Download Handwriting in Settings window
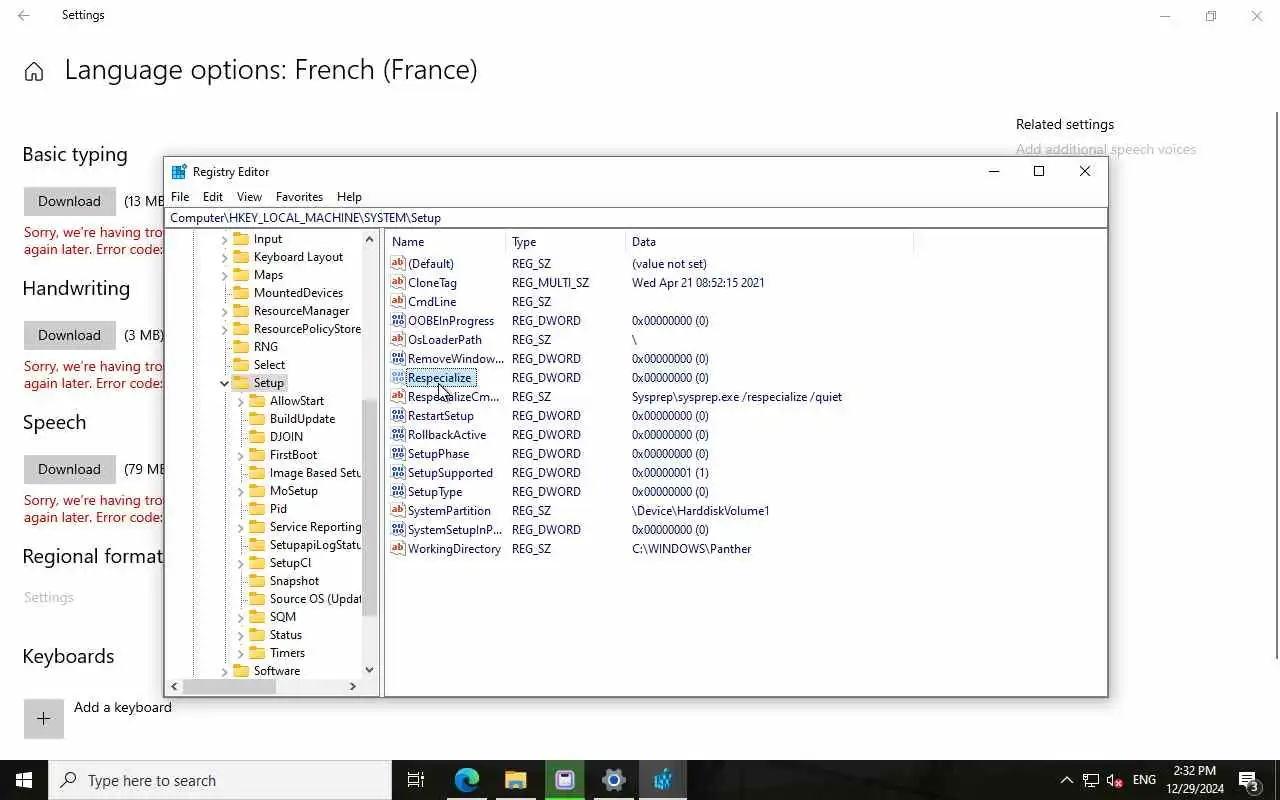1280x800 pixels. coord(69,335)
